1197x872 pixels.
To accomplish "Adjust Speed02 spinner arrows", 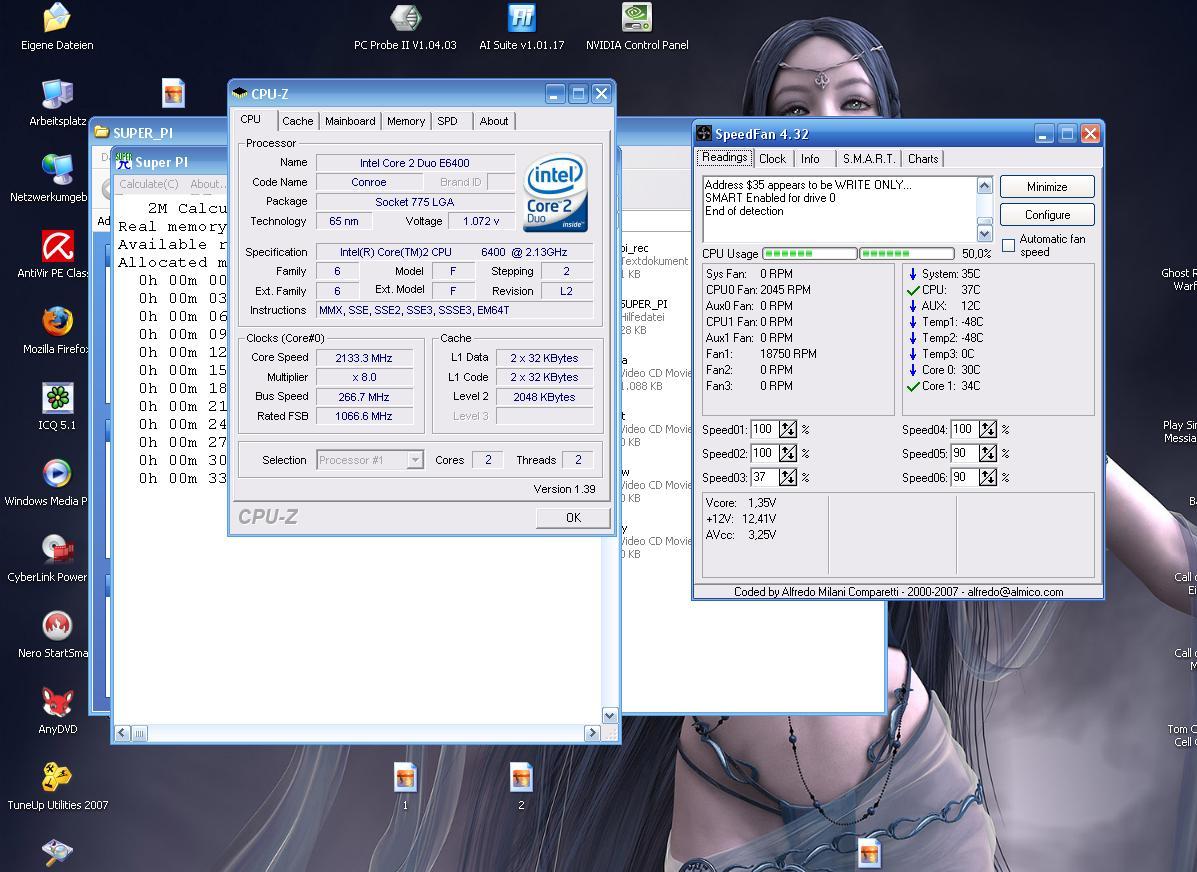I will click(788, 454).
